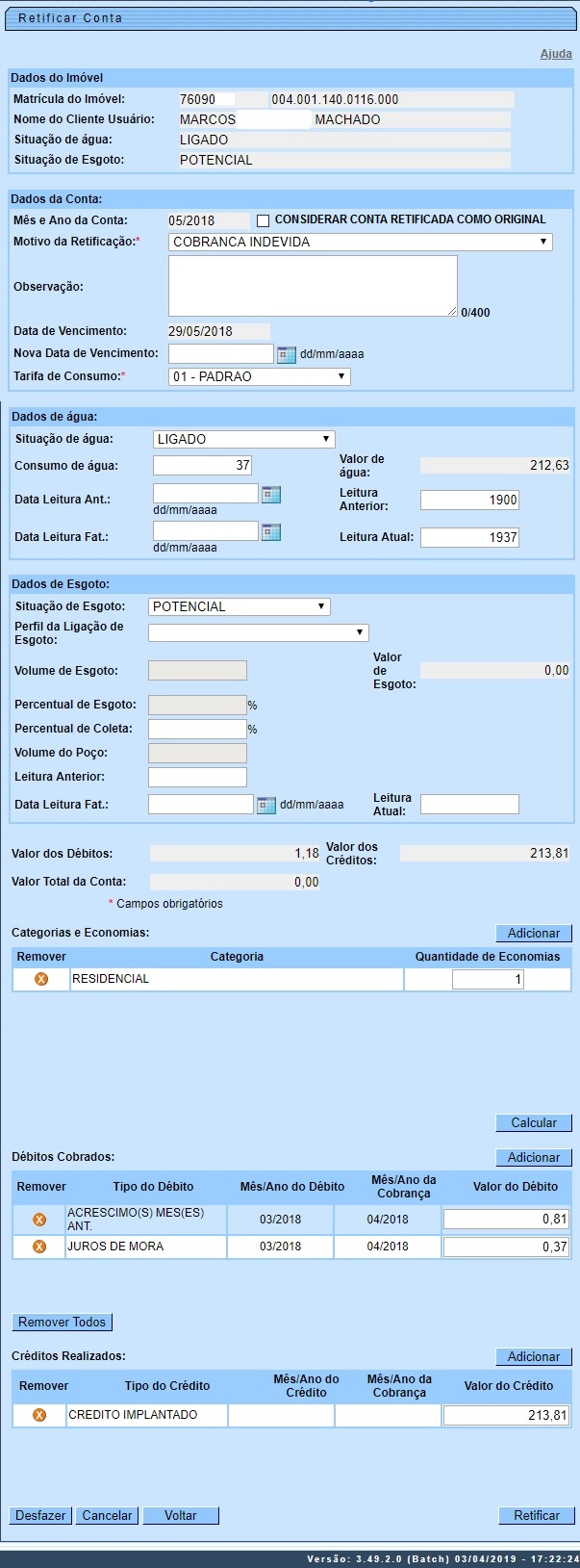
Task: Click Adicionar for Débitos Cobrados
Action: point(534,1157)
